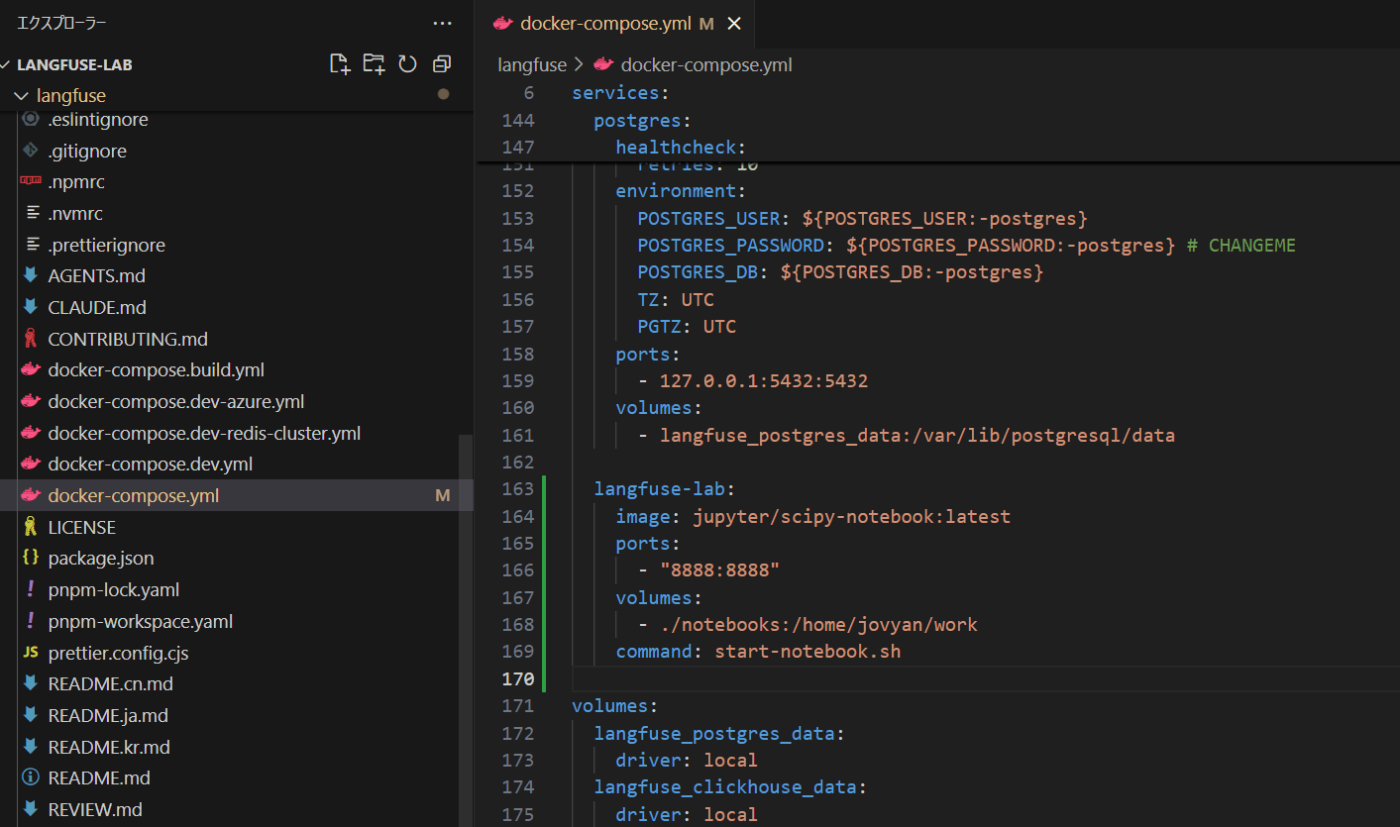1400x827 pixels.
Task: Open package.json in the explorer
Action: pos(100,558)
